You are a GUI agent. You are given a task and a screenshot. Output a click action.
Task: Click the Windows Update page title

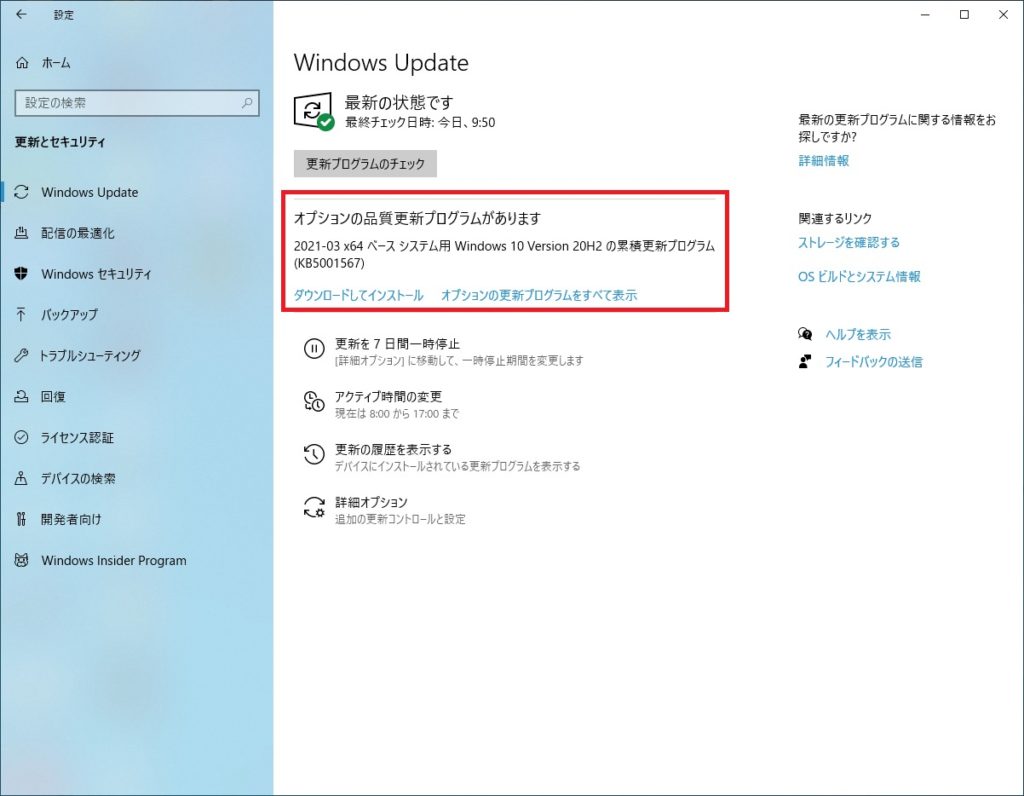[x=381, y=63]
